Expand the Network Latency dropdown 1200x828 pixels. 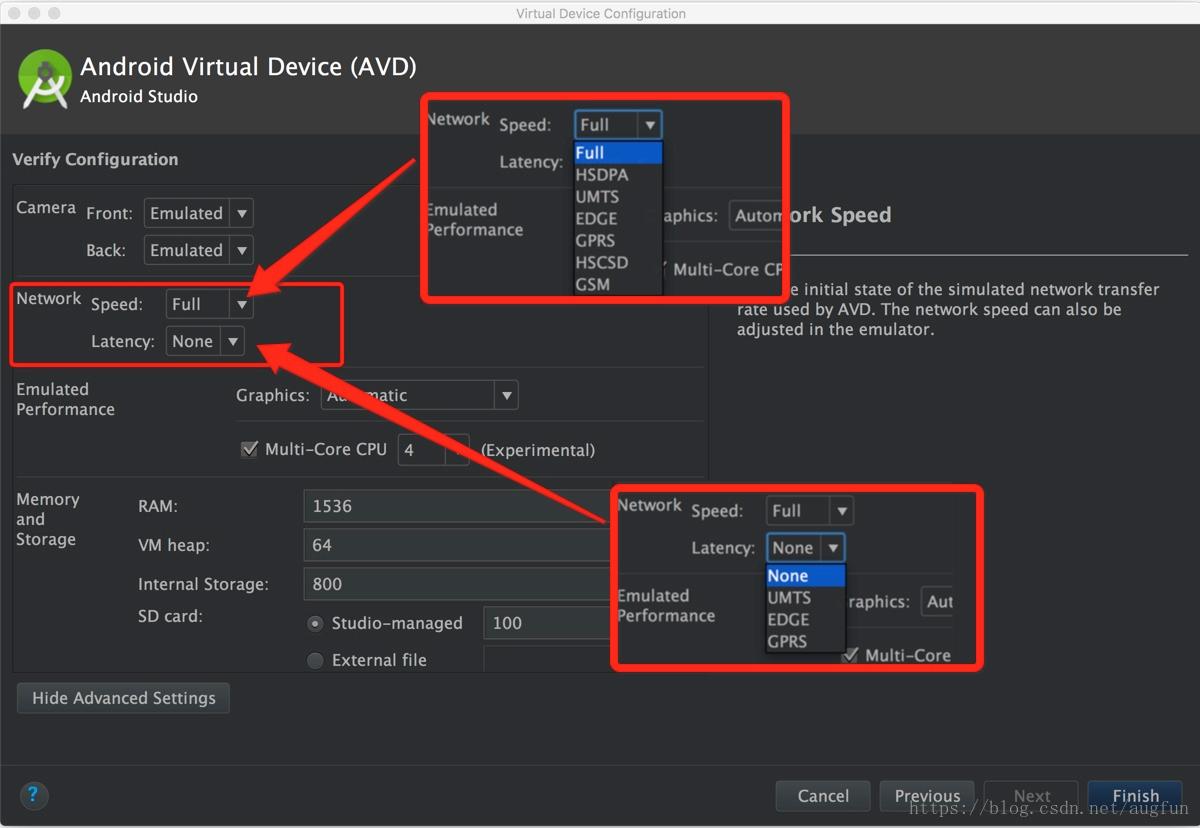[204, 341]
